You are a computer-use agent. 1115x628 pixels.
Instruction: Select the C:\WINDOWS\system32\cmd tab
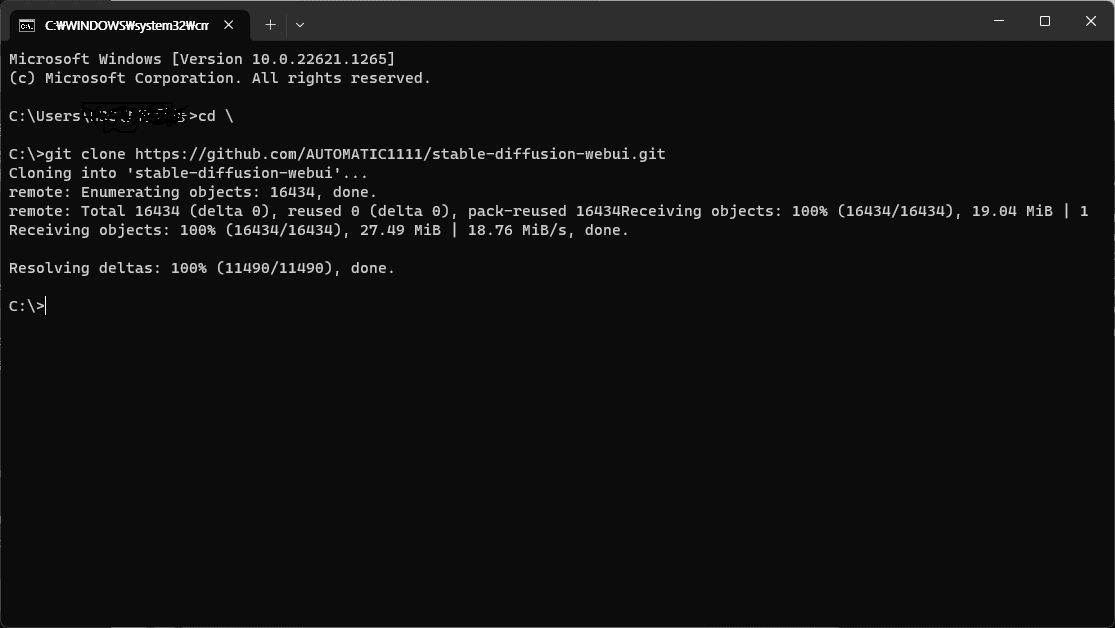click(129, 26)
